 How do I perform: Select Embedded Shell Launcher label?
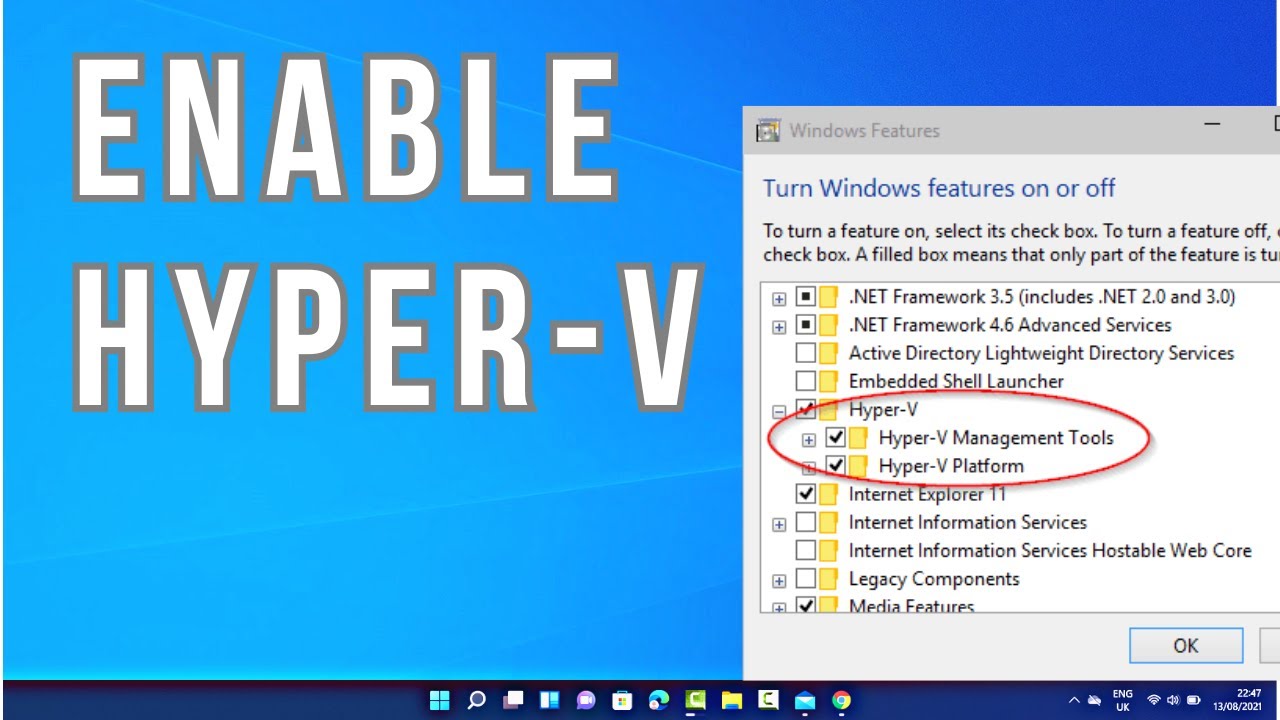pyautogui.click(x=956, y=381)
